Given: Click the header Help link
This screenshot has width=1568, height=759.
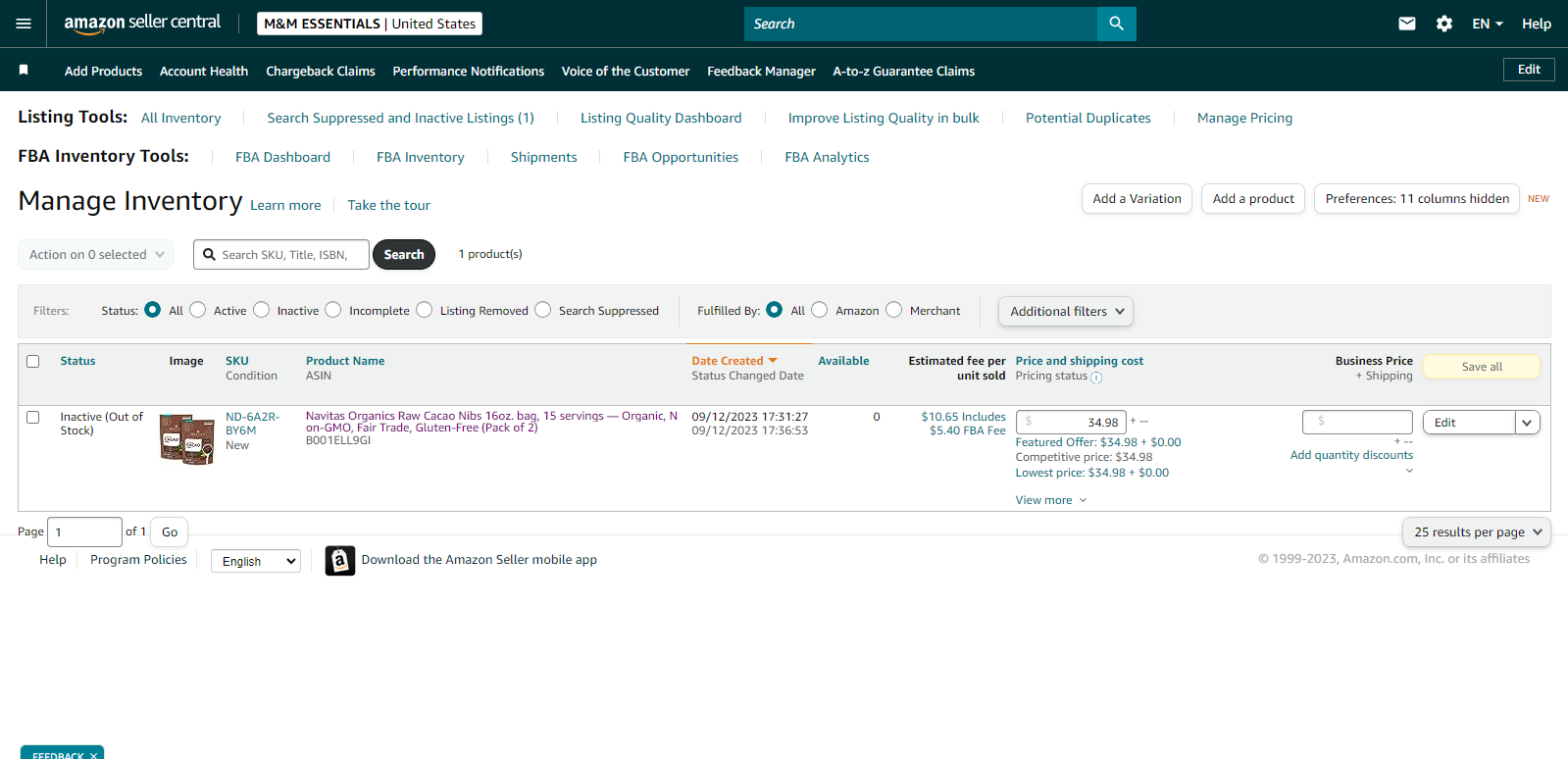Looking at the screenshot, I should (x=1537, y=24).
